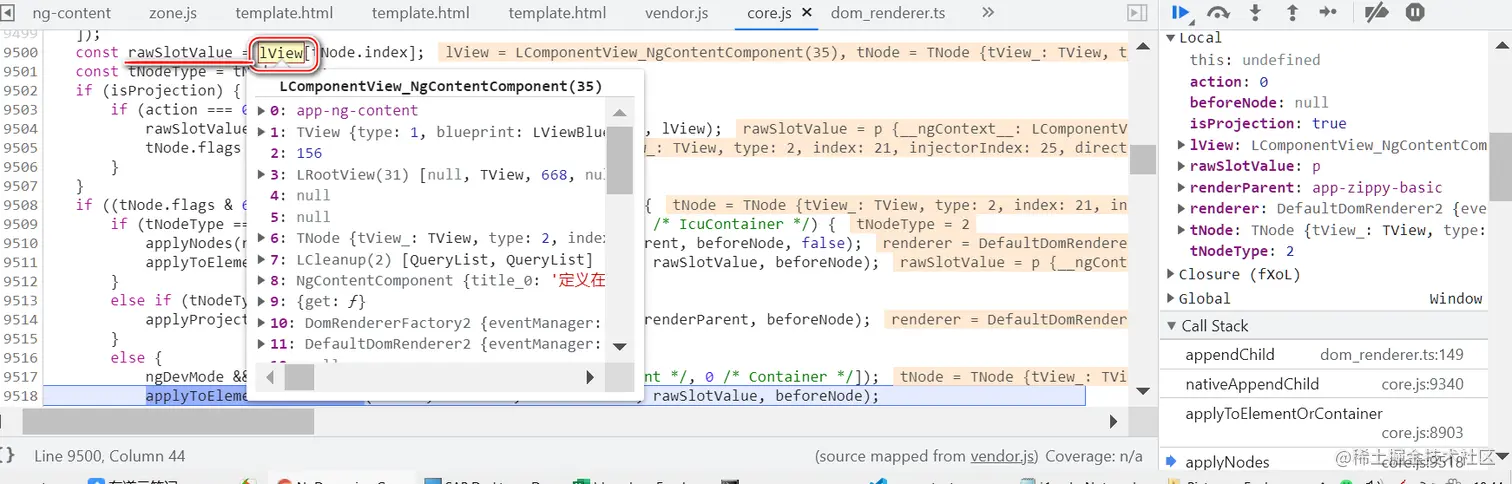Click 'Line 9500, Column 44' status text
The image size is (1512, 484).
[110, 456]
